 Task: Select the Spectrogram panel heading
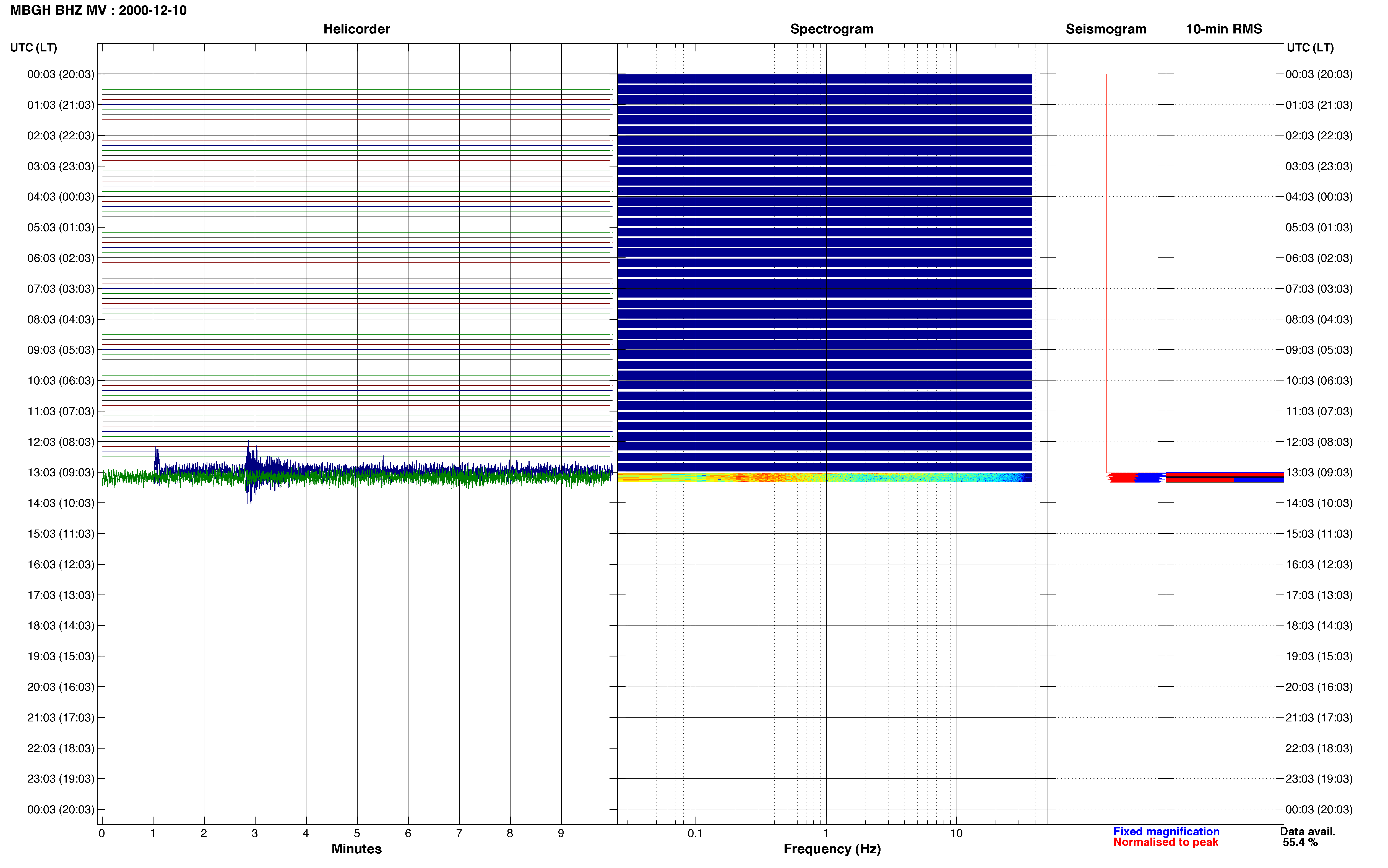click(832, 29)
